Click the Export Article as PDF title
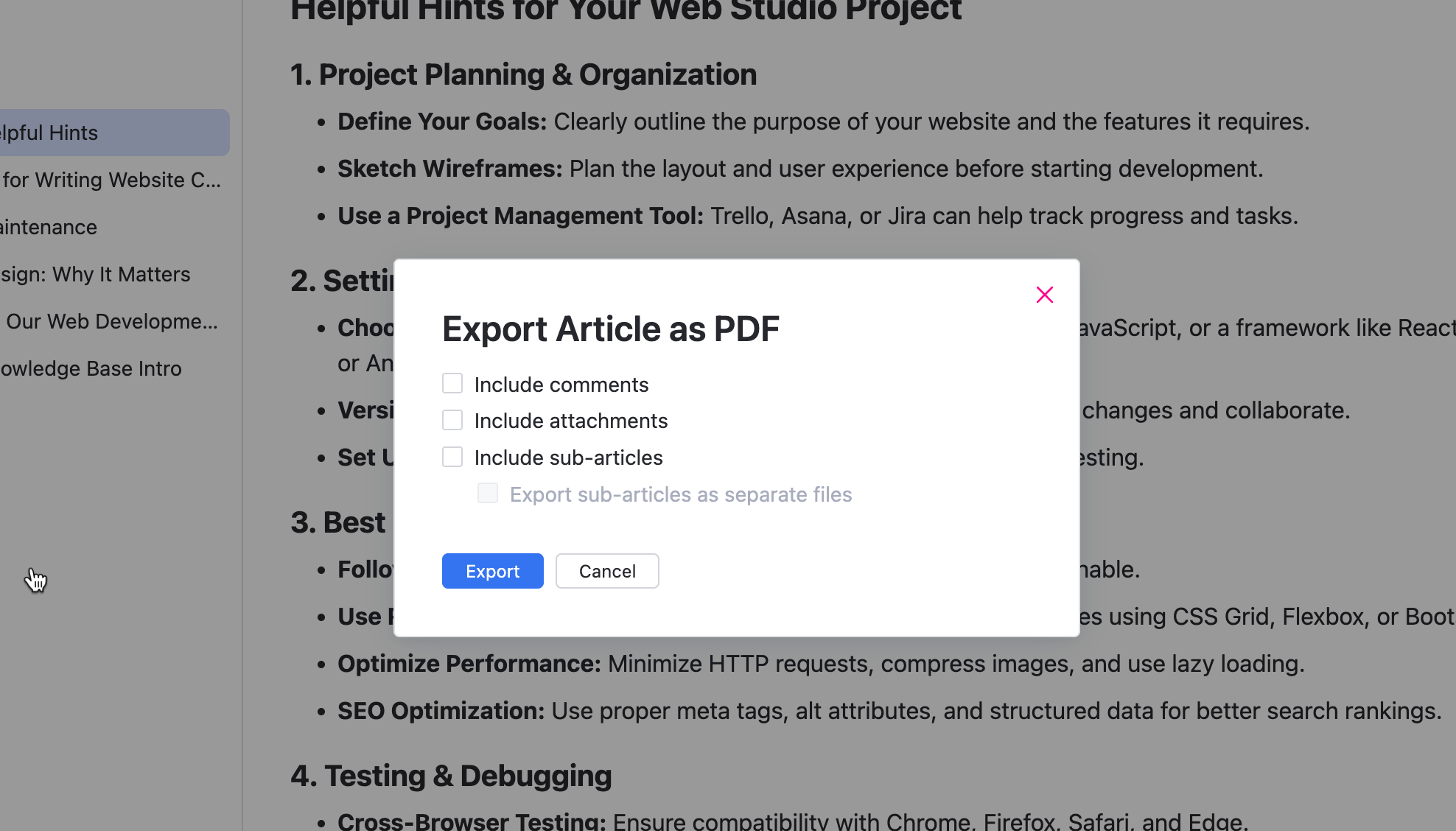1456x831 pixels. click(610, 329)
